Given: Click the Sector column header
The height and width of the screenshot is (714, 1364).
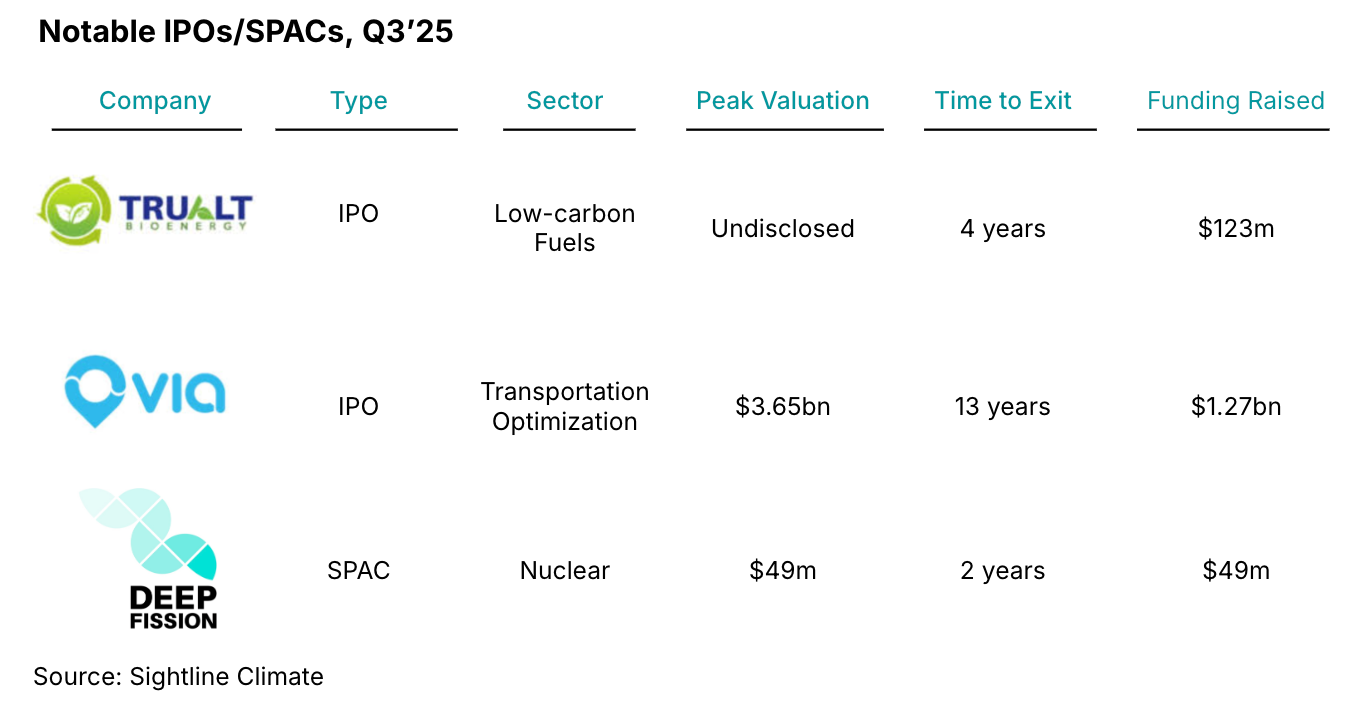Looking at the screenshot, I should tap(565, 101).
